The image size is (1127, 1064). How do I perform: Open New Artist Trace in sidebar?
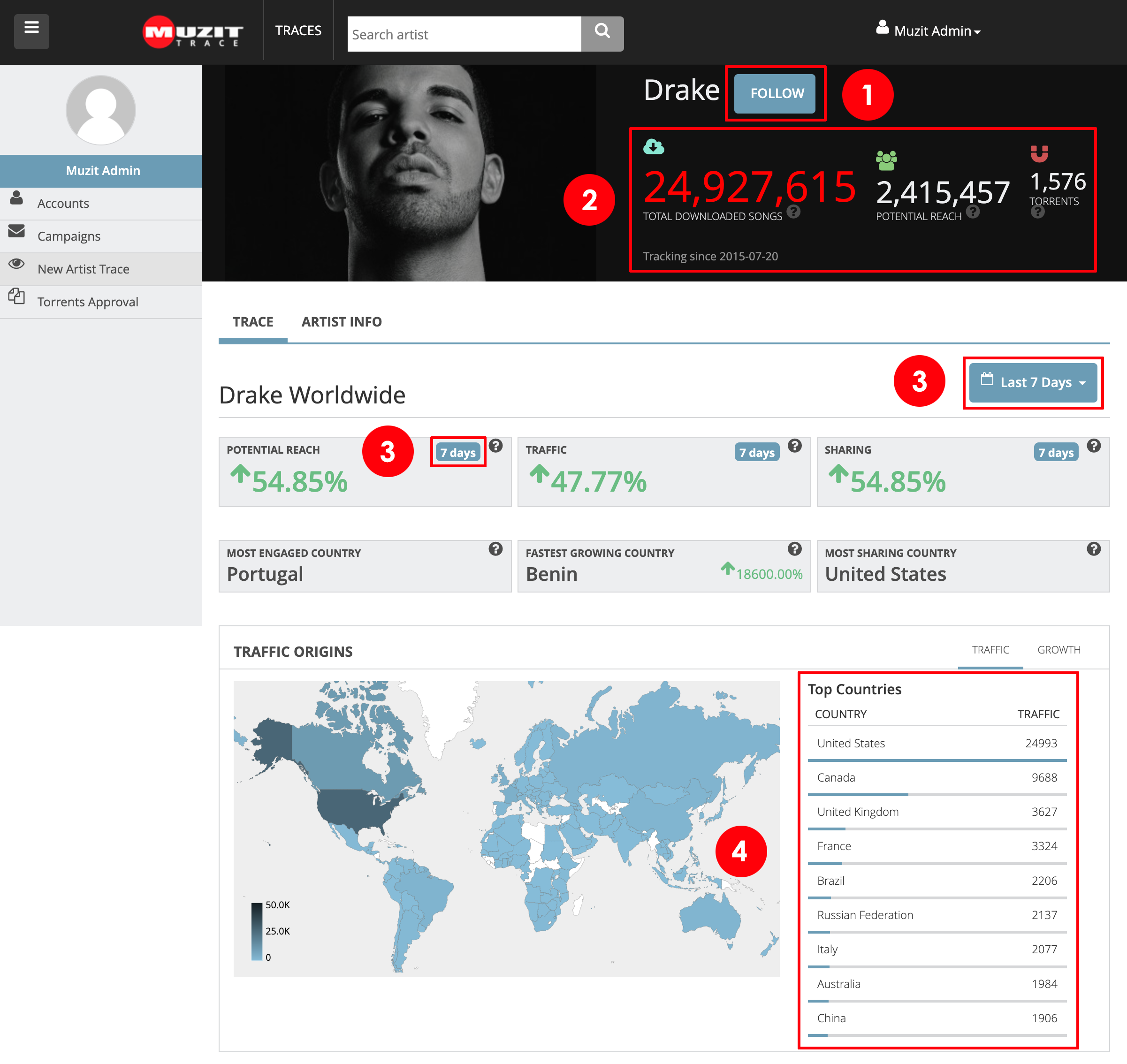point(101,269)
